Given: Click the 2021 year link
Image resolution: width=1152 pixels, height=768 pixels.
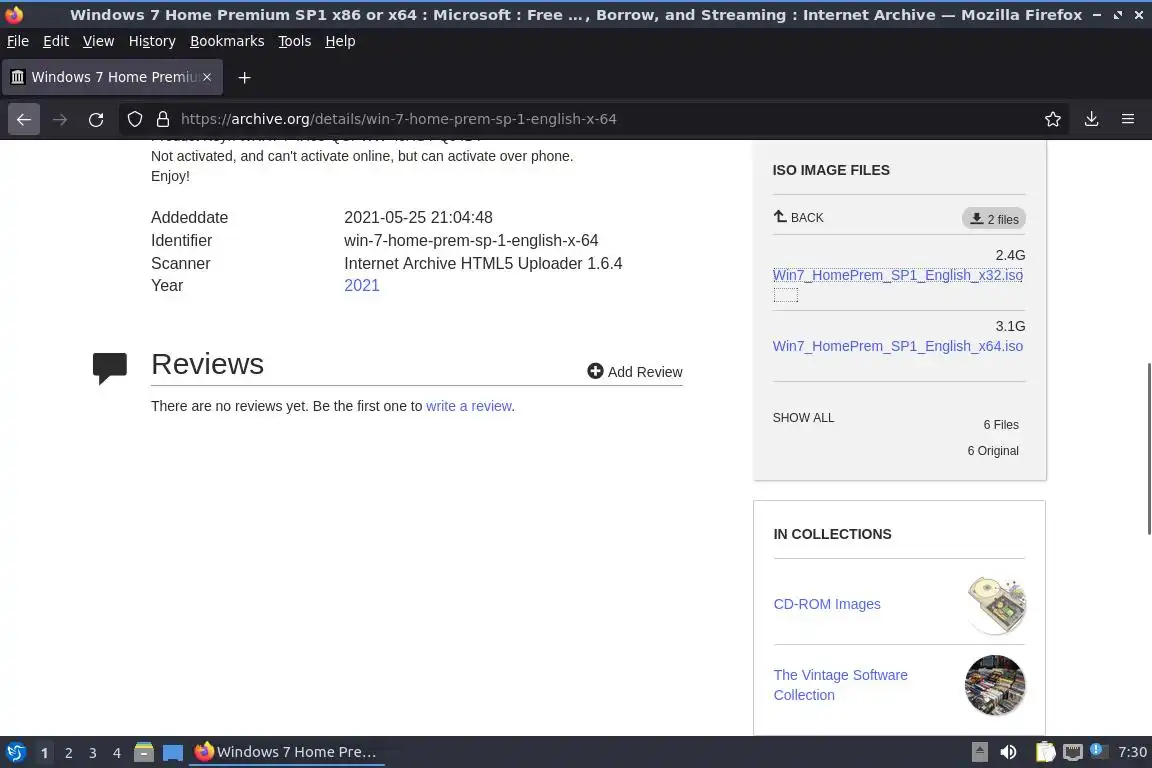Looking at the screenshot, I should coord(361,286).
